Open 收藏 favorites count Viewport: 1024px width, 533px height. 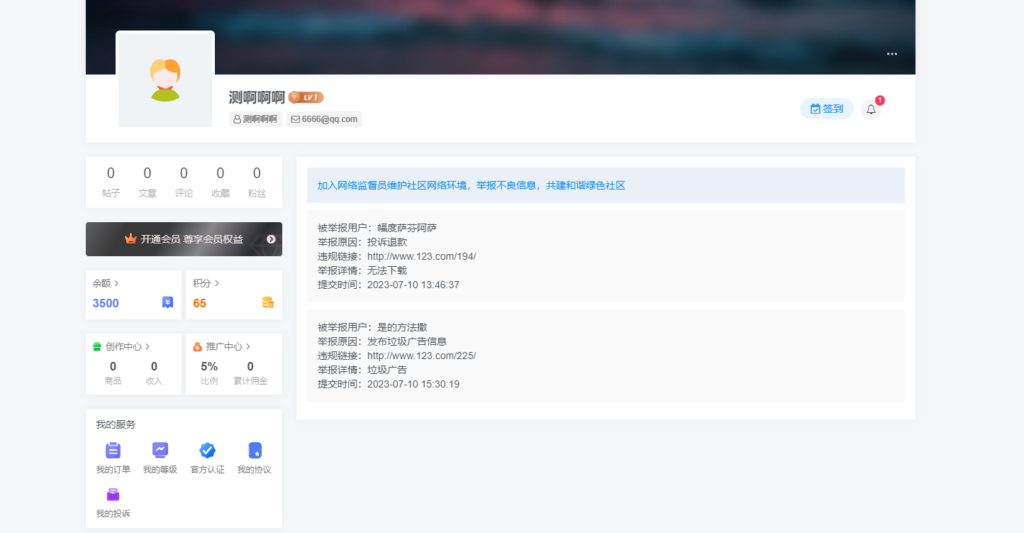pyautogui.click(x=220, y=182)
